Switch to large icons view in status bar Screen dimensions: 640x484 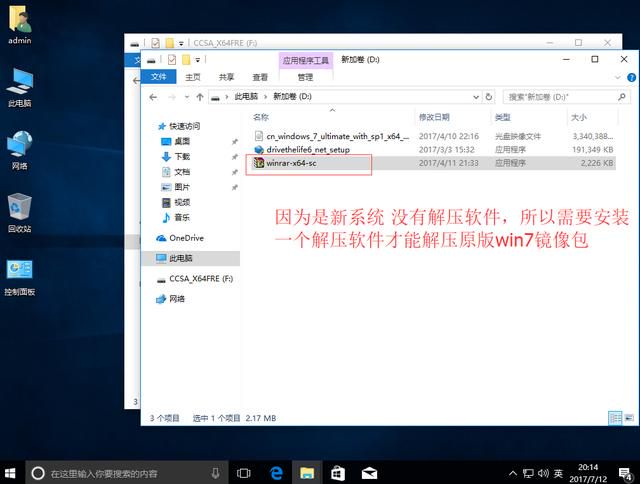pyautogui.click(x=629, y=418)
